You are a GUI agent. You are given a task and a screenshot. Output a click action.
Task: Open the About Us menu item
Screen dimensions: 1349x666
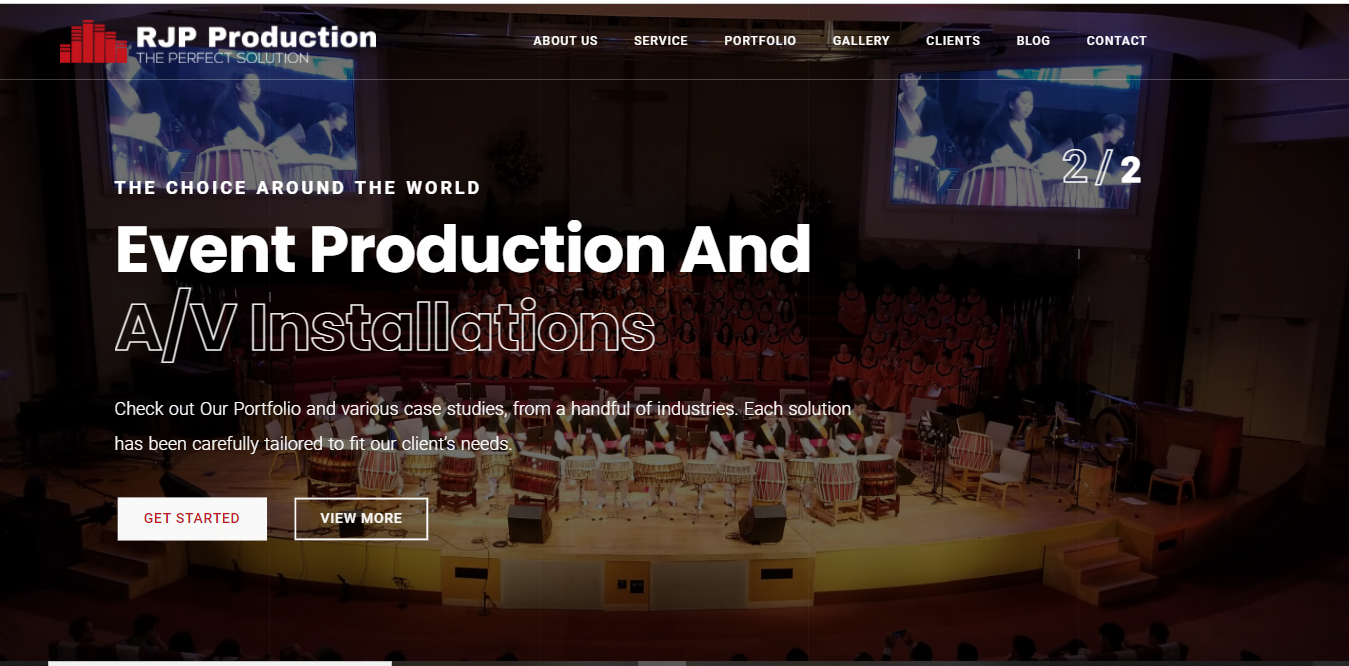(565, 41)
